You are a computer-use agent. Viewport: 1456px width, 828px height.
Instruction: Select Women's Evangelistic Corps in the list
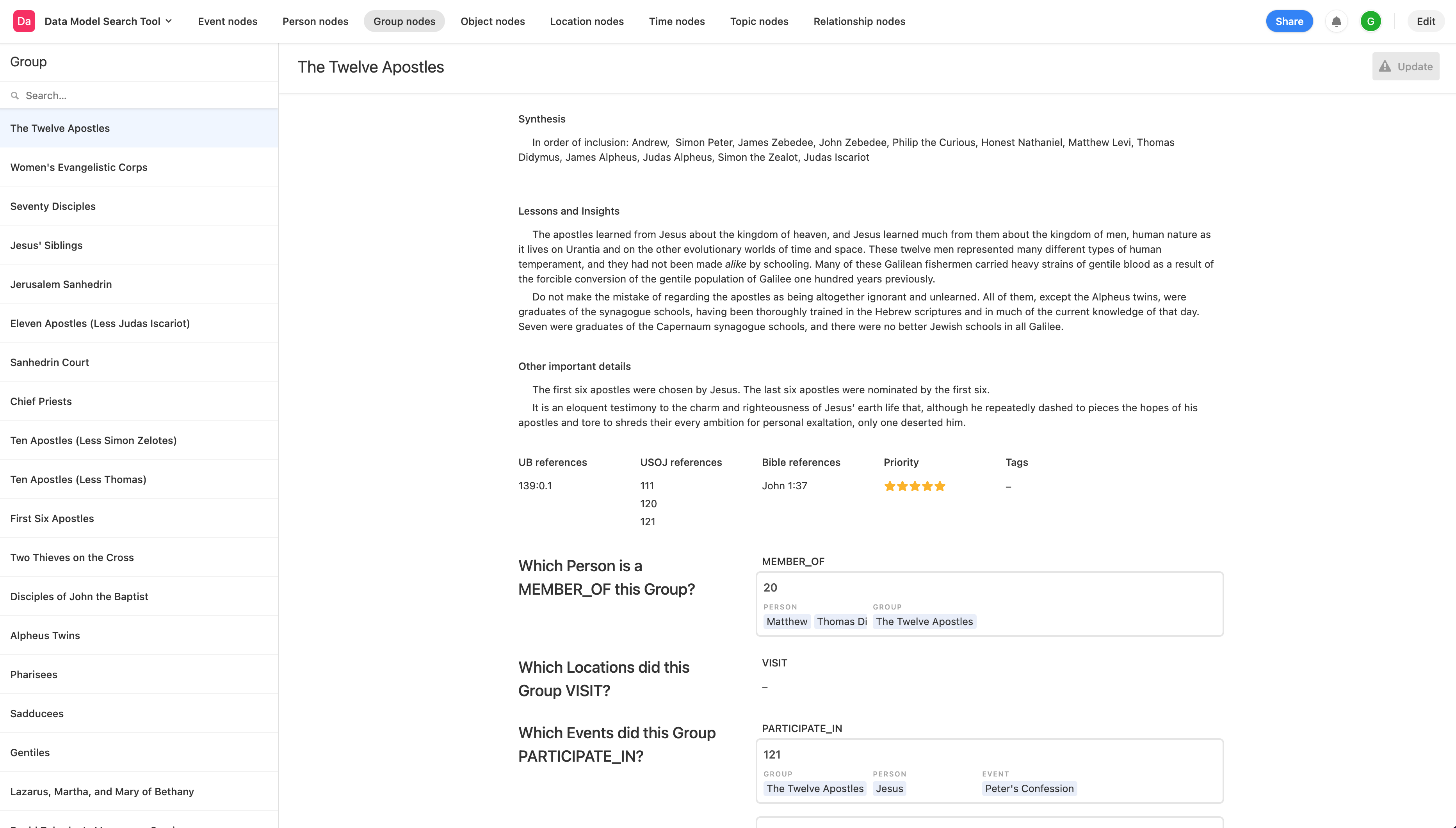139,167
